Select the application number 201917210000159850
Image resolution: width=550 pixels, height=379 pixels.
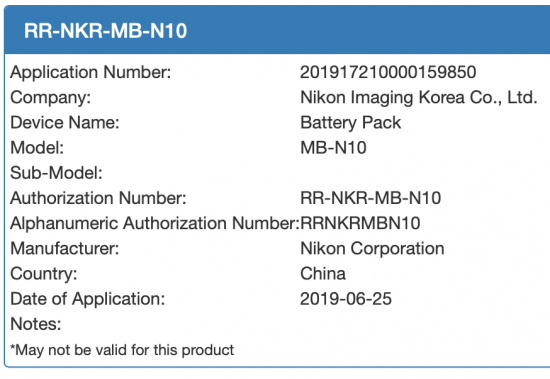pos(388,72)
